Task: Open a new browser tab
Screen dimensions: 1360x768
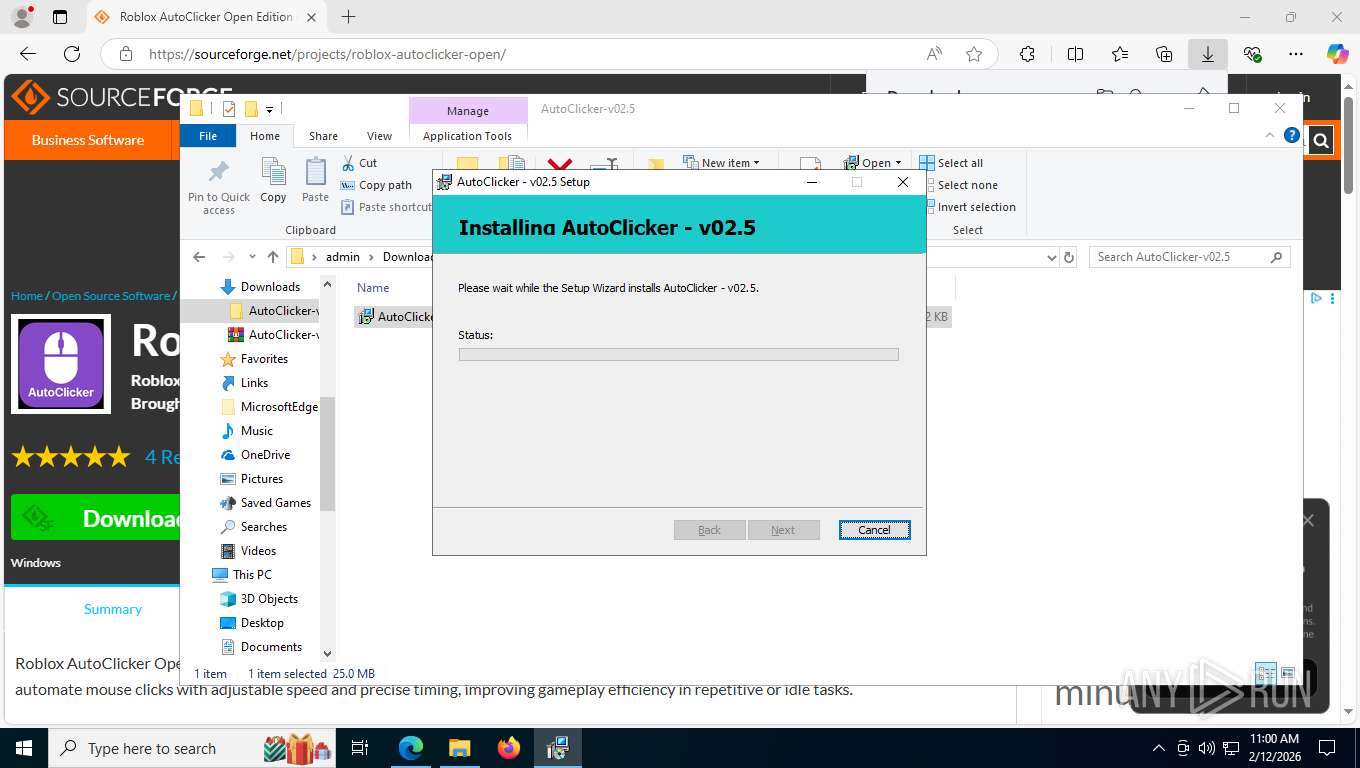Action: pyautogui.click(x=348, y=17)
